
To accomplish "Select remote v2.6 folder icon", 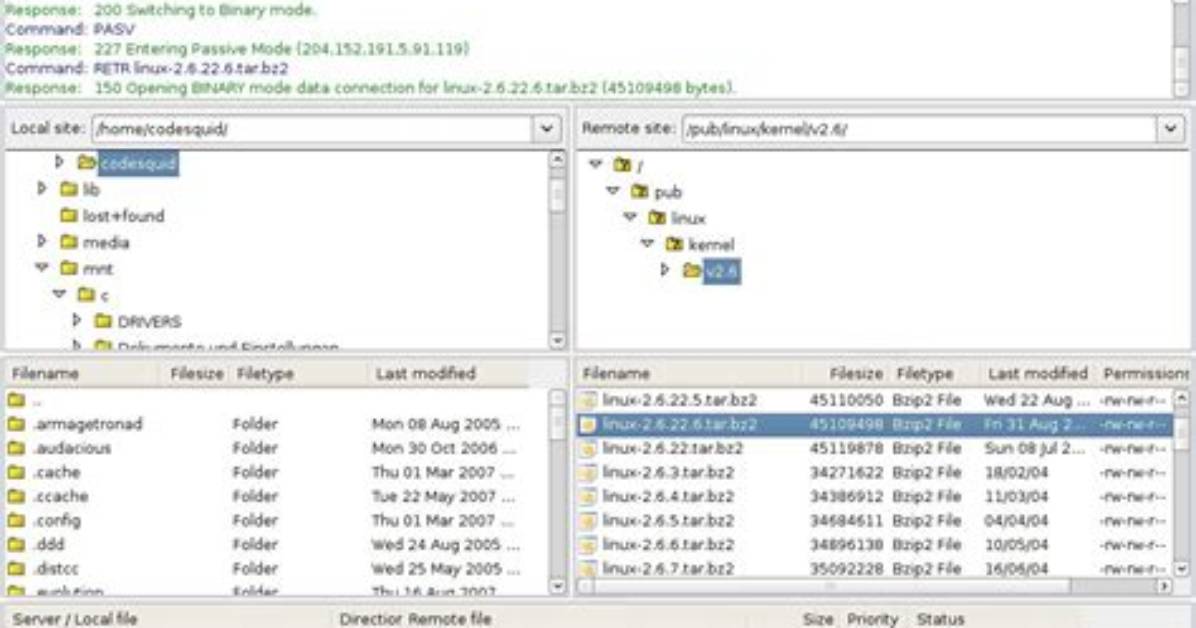I will tap(692, 271).
